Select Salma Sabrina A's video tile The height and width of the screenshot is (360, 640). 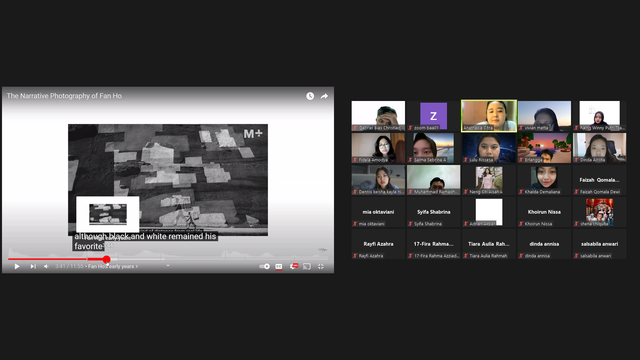pyautogui.click(x=433, y=148)
